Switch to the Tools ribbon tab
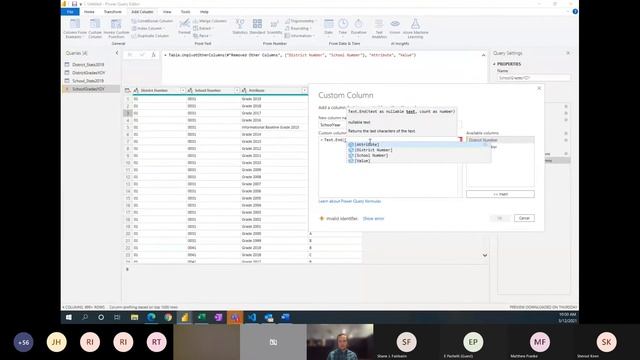The height and width of the screenshot is (360, 640). (185, 12)
